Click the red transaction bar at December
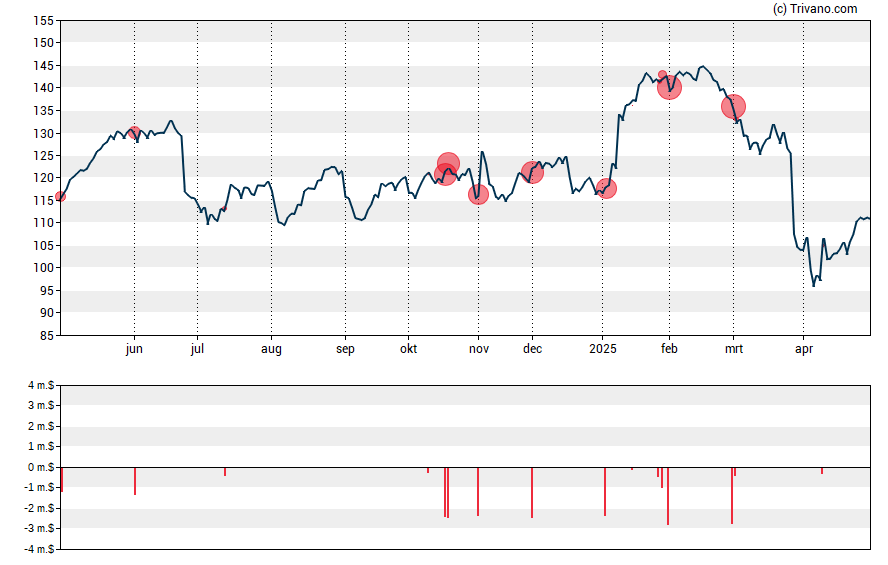The image size is (888, 565). coord(532,493)
